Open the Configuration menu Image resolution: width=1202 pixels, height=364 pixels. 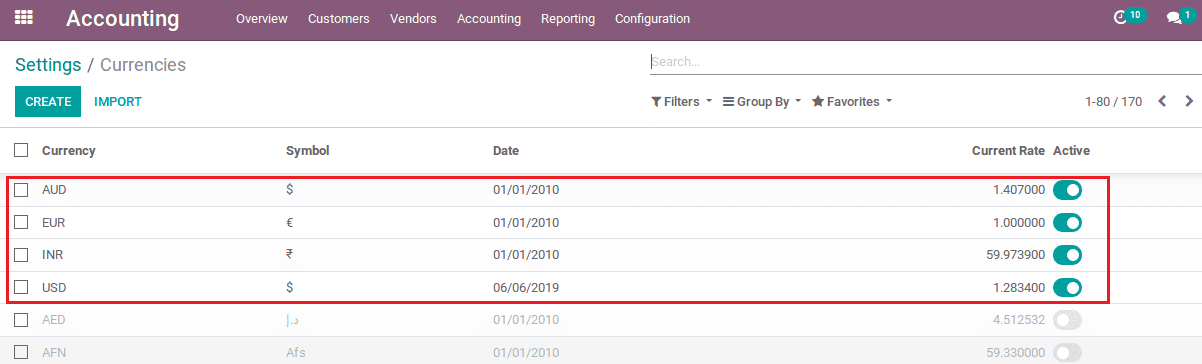(x=652, y=19)
